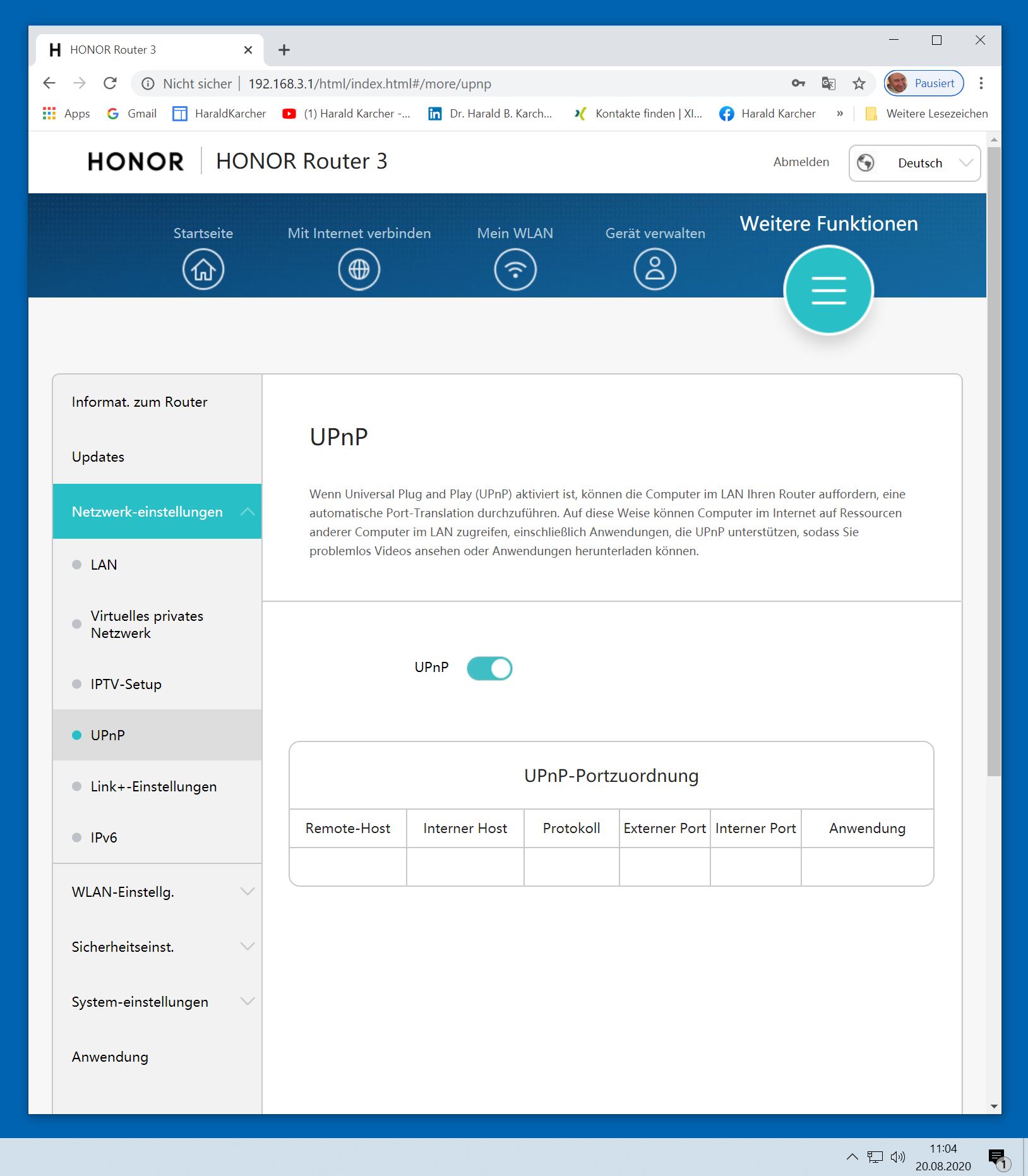1028x1176 pixels.
Task: Show hidden system tray icons
Action: click(x=852, y=1157)
